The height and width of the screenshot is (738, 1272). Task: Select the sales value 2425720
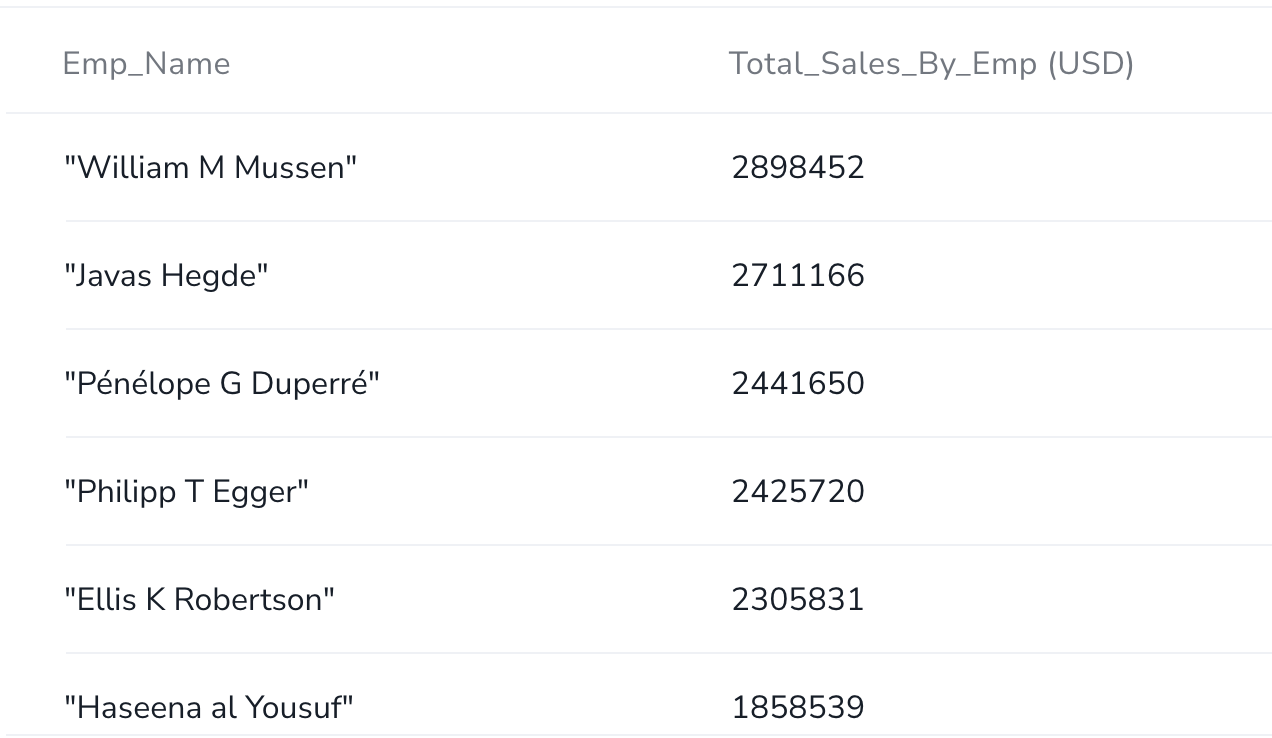pyautogui.click(x=798, y=491)
